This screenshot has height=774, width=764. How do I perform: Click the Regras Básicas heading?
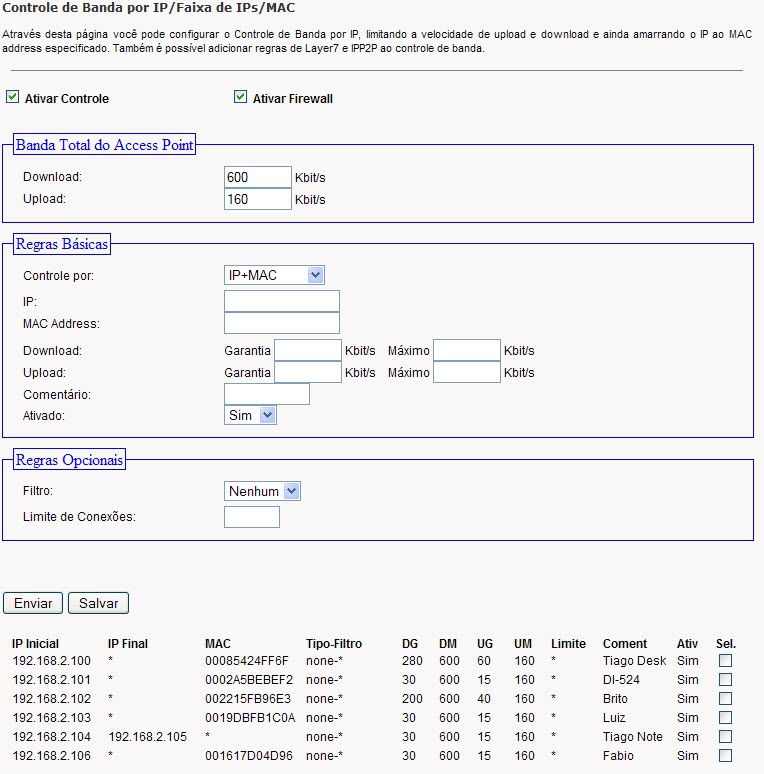[62, 244]
